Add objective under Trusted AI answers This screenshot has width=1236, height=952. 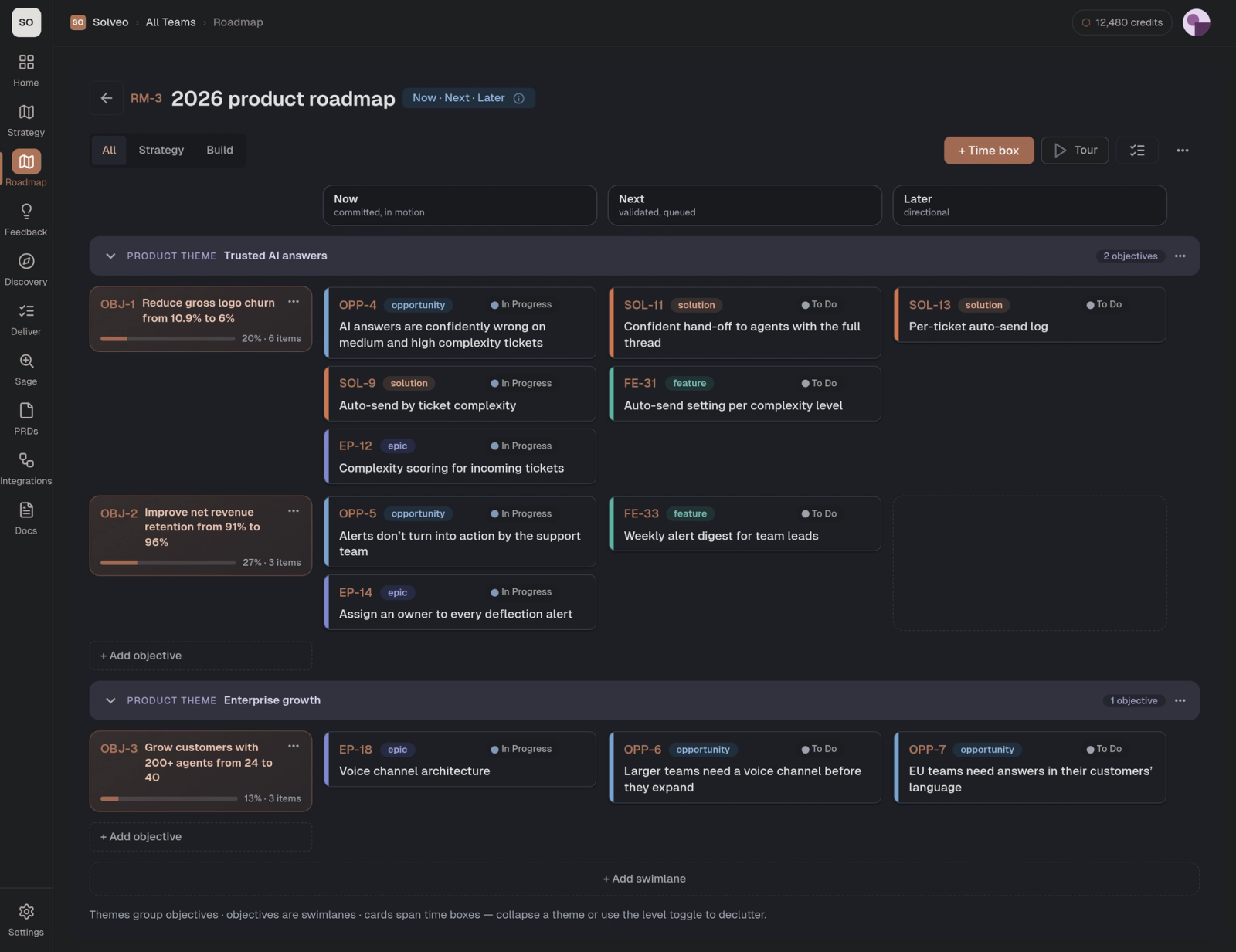click(x=201, y=656)
